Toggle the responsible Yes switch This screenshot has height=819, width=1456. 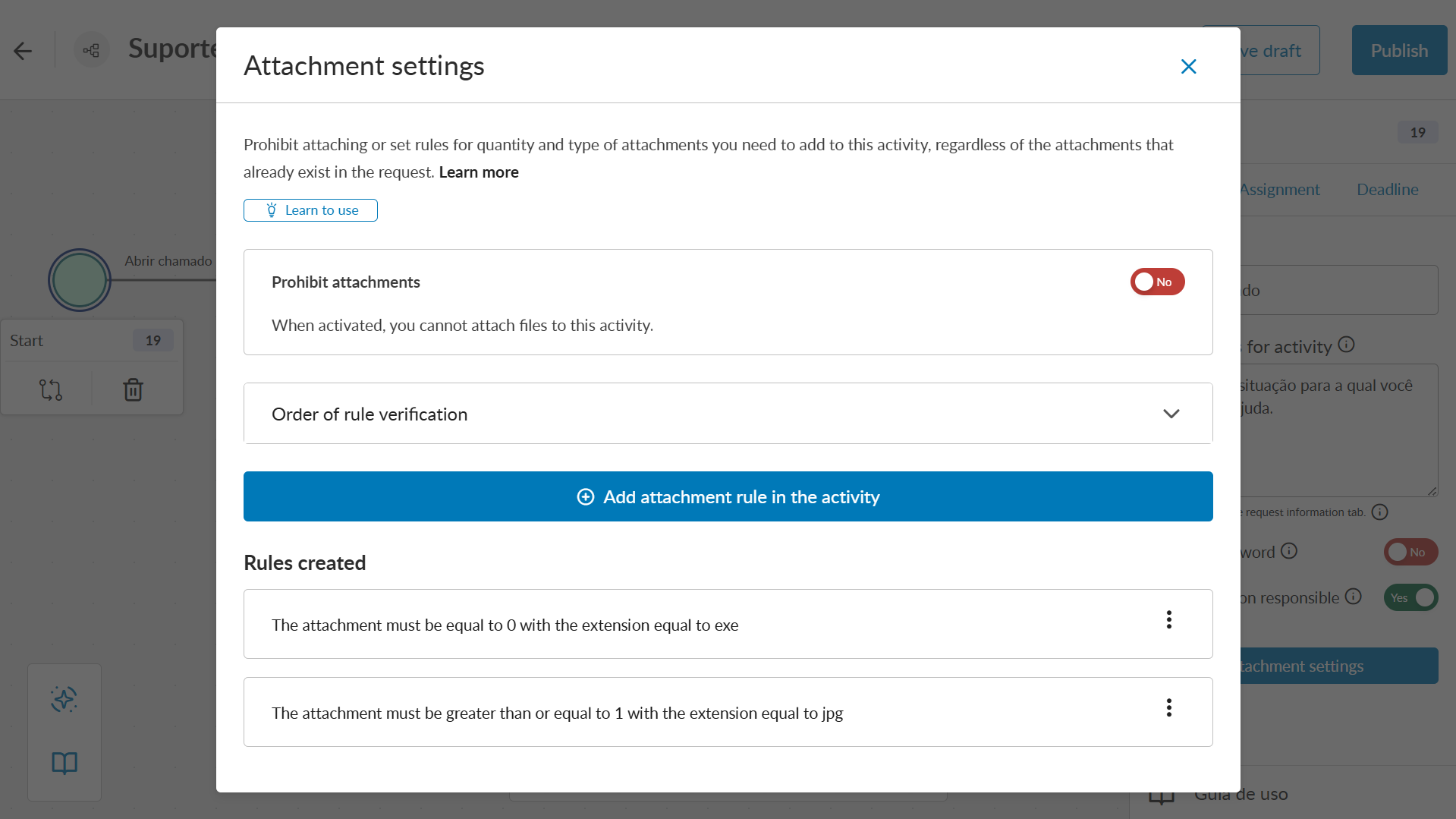click(1410, 597)
